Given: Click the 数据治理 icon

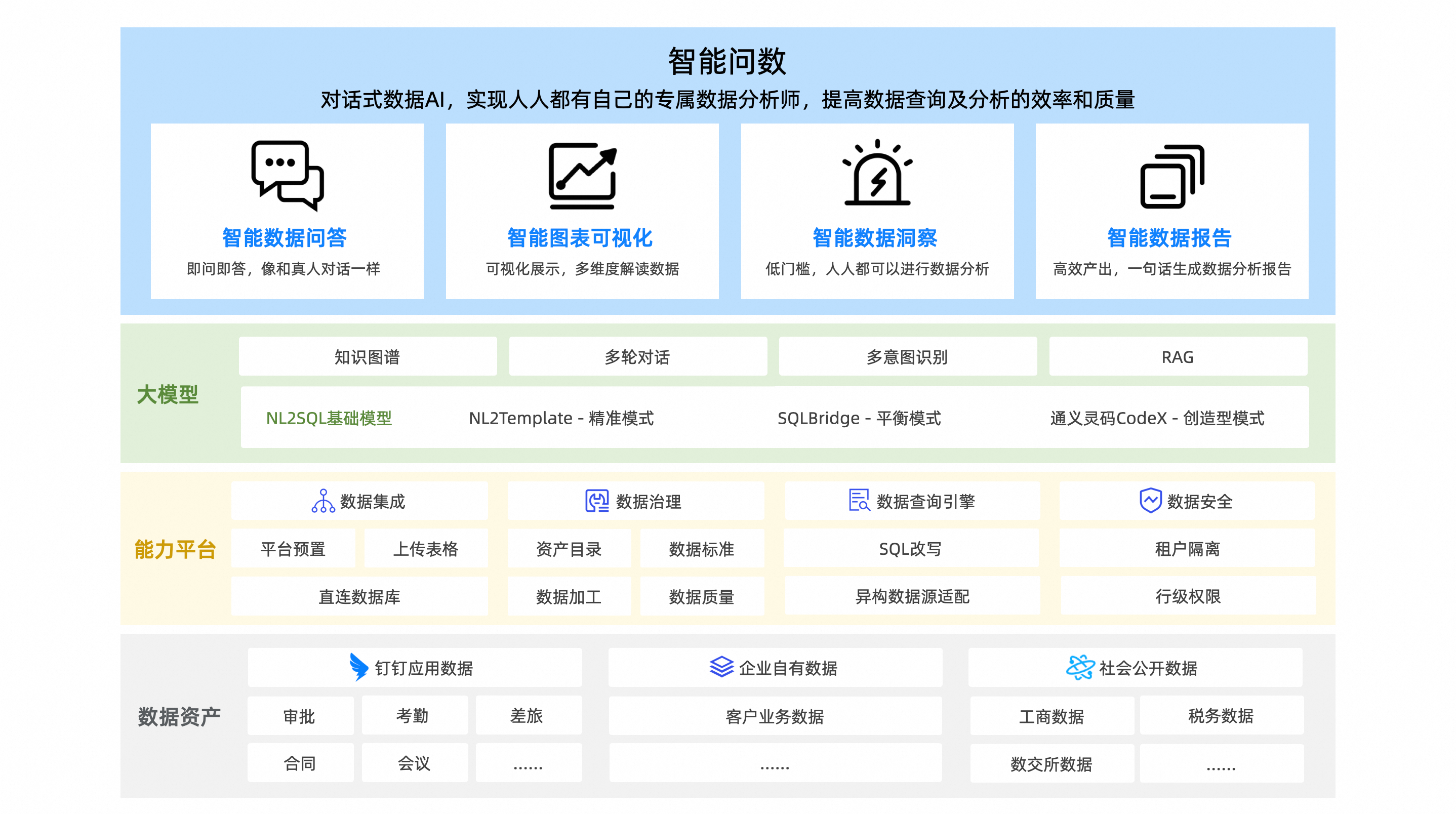Looking at the screenshot, I should (x=596, y=501).
